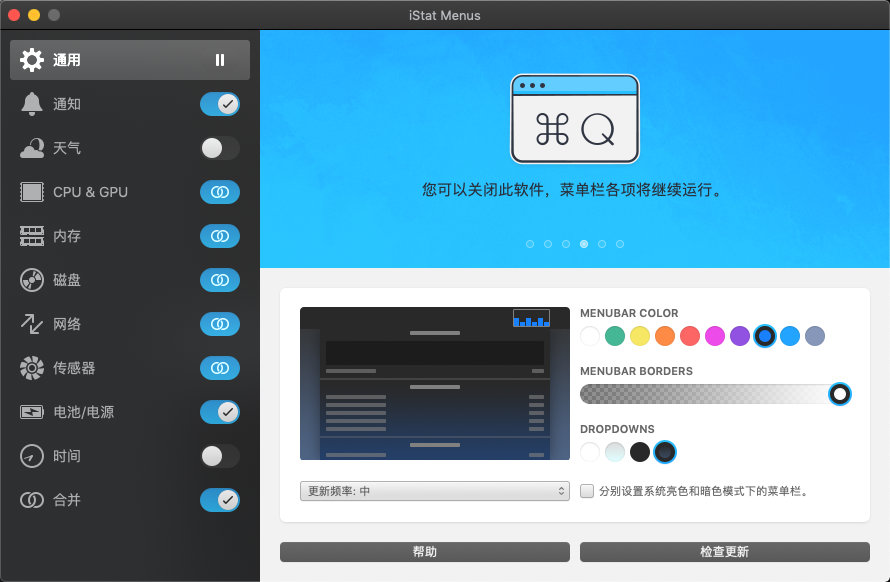
Task: Go to the third banner page dot
Action: 566,244
